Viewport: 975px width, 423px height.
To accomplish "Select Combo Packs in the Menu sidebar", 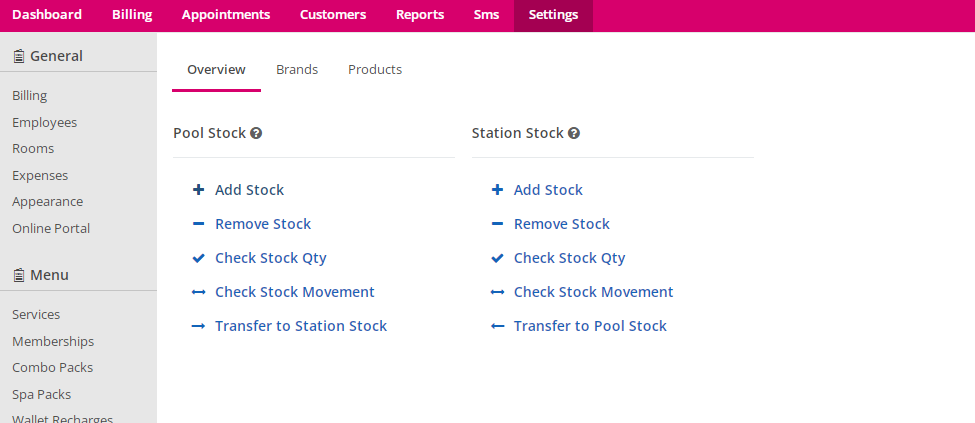I will coord(53,368).
